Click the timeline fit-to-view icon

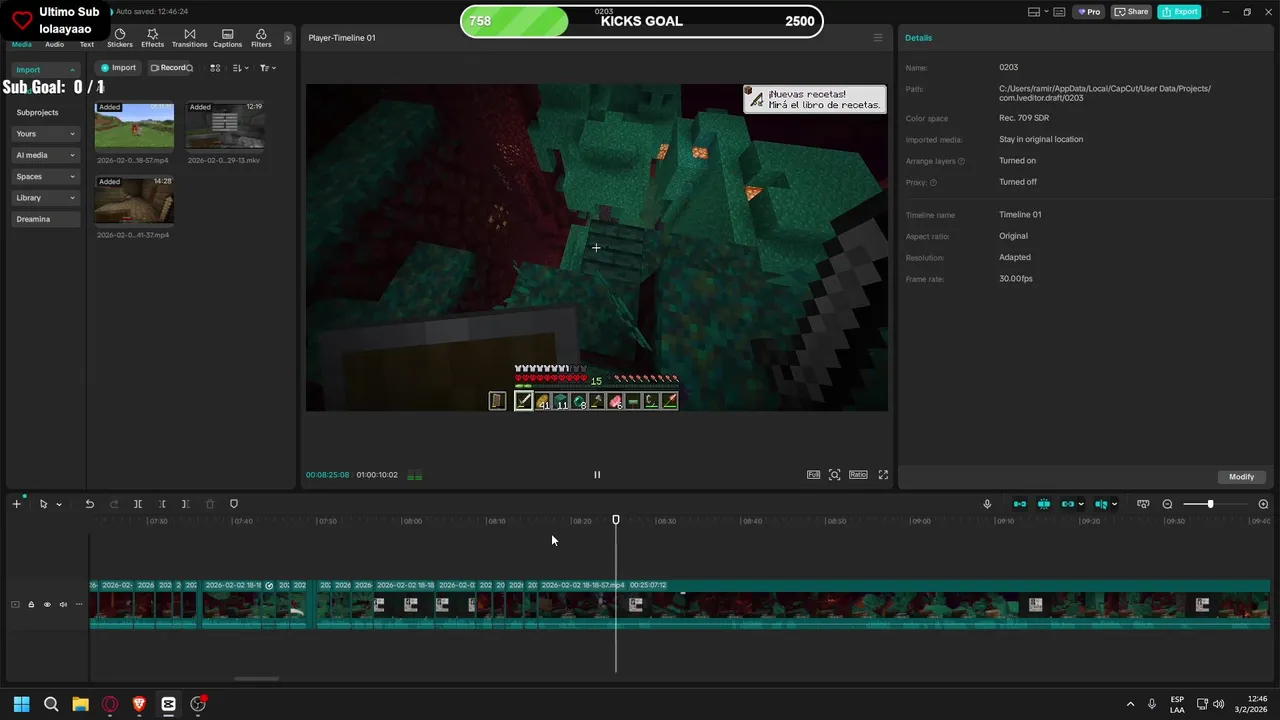pos(1143,504)
